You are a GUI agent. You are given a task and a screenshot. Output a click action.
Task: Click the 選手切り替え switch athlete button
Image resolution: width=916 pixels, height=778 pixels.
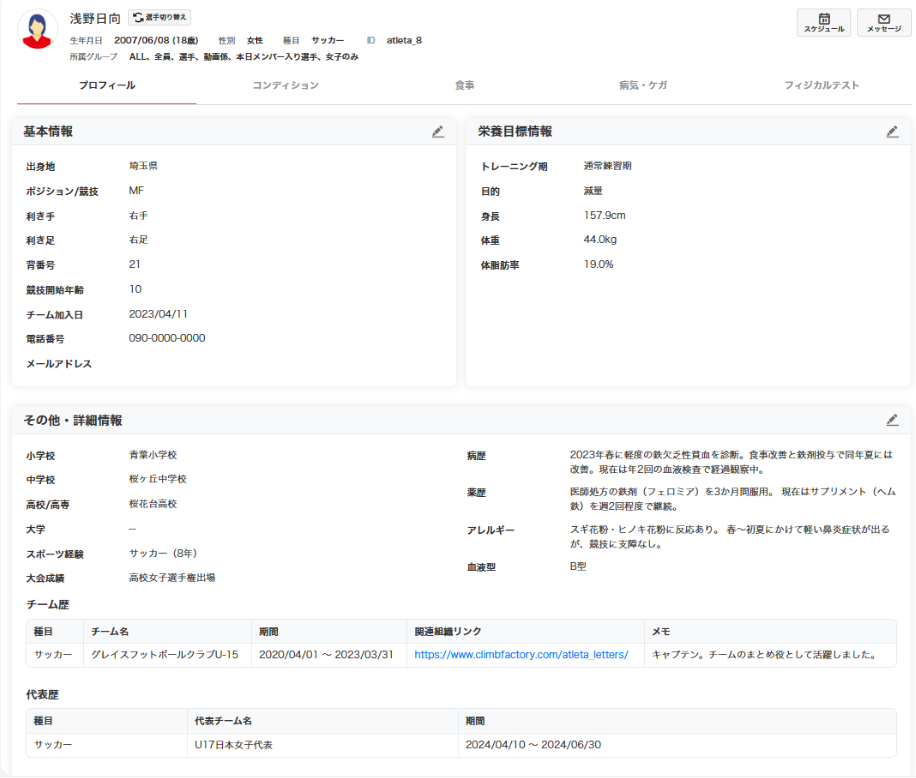point(160,18)
